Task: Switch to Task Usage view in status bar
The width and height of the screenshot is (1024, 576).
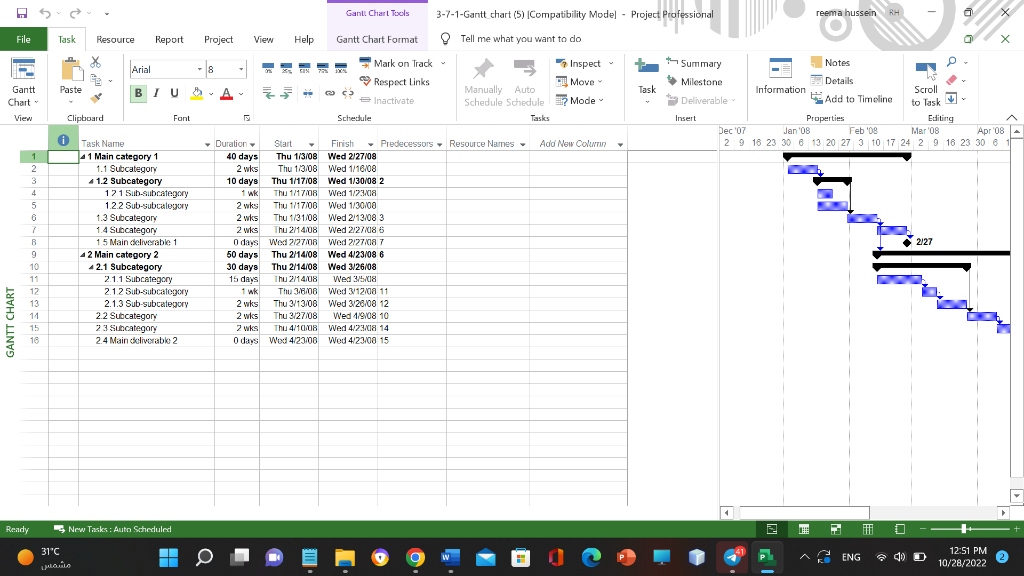Action: point(804,529)
